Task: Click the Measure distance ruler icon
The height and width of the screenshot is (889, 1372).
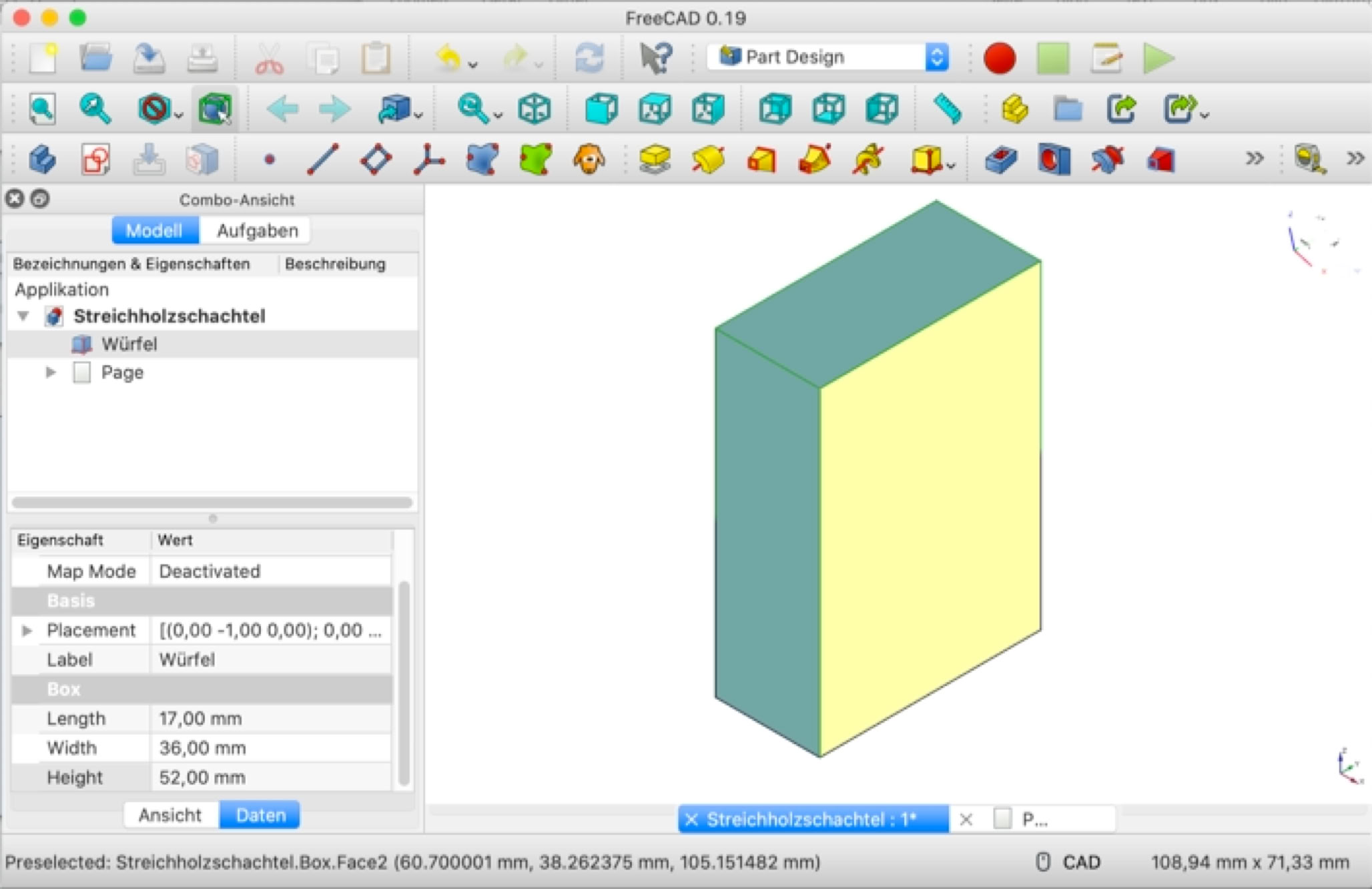Action: click(948, 109)
